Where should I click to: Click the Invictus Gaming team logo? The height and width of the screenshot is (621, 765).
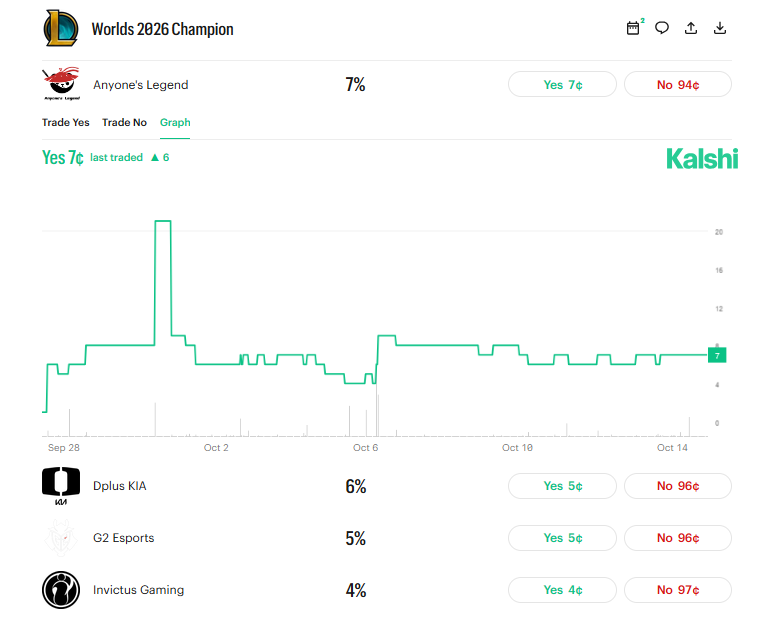point(61,590)
